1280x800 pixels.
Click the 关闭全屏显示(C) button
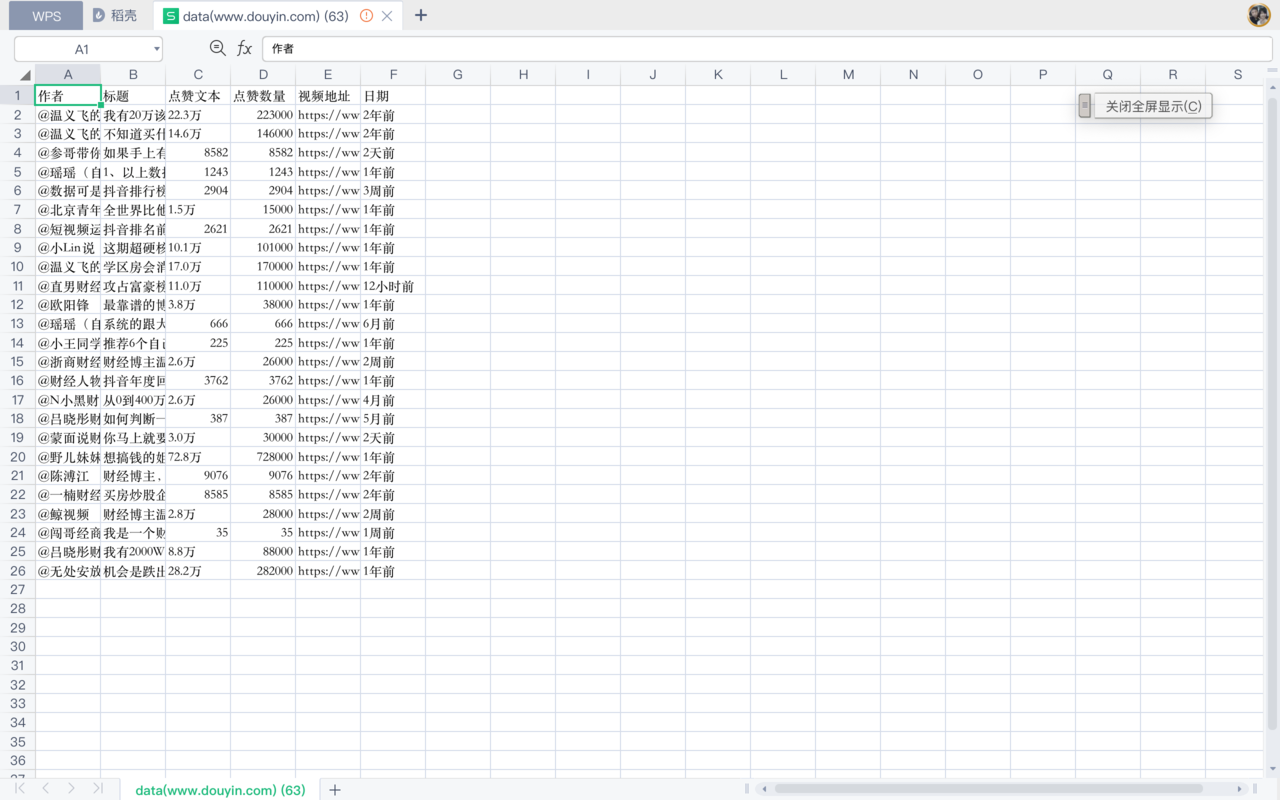(x=1153, y=106)
